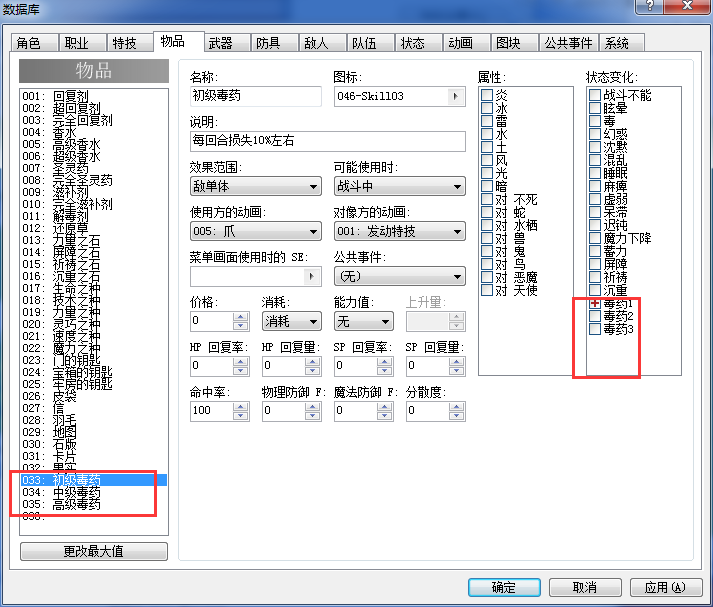This screenshot has height=607, width=713.
Task: Click the HP 回复量 spinner arrows
Action: coord(312,366)
